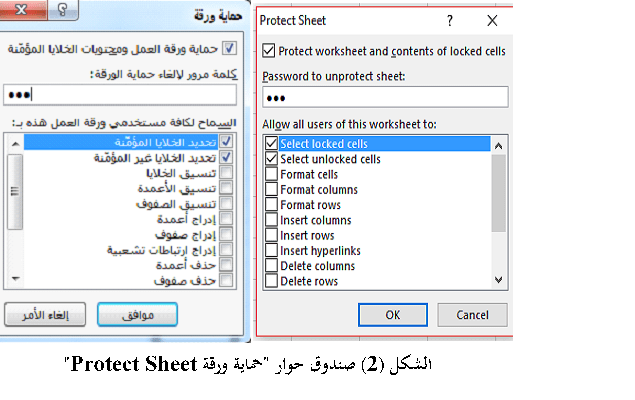Check 'Delete columns' in permissions list
The width and height of the screenshot is (635, 400).
pos(271,266)
